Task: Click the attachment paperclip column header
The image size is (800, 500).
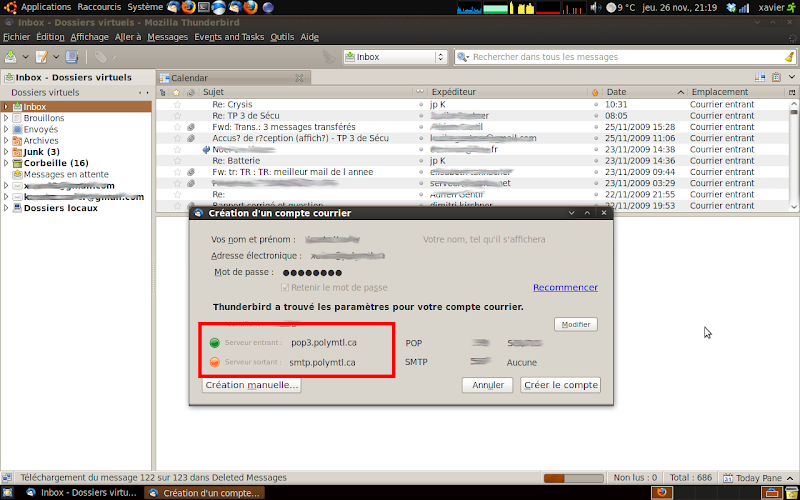Action: click(x=191, y=92)
